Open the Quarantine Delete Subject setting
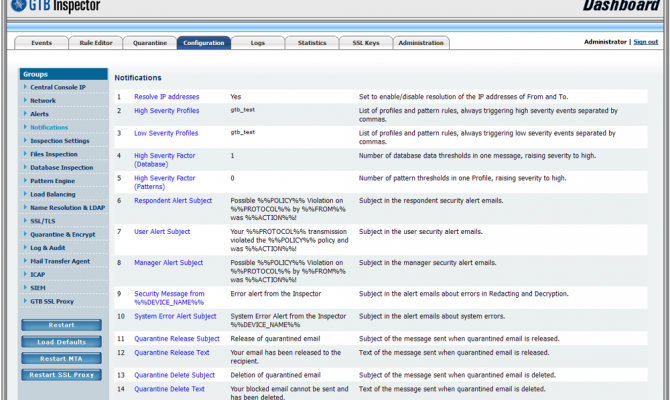Viewport: 670px width, 400px height. [x=174, y=375]
